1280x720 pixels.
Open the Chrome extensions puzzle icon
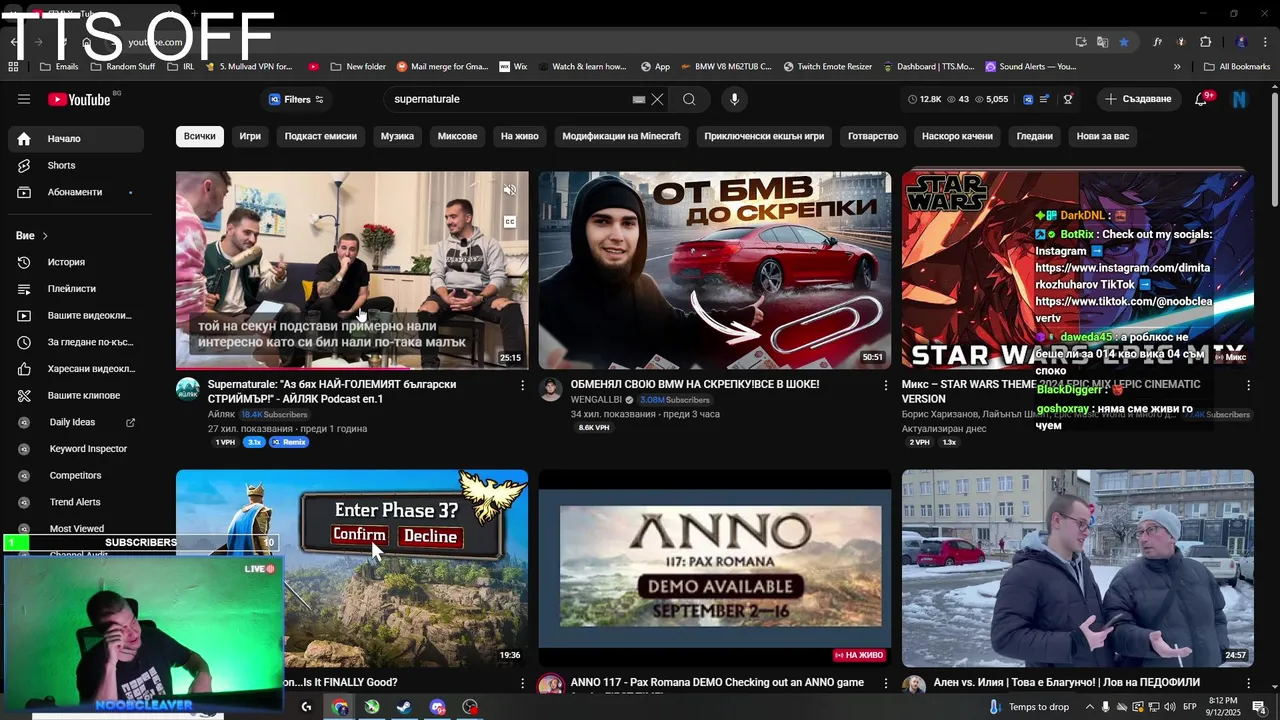click(x=1205, y=42)
